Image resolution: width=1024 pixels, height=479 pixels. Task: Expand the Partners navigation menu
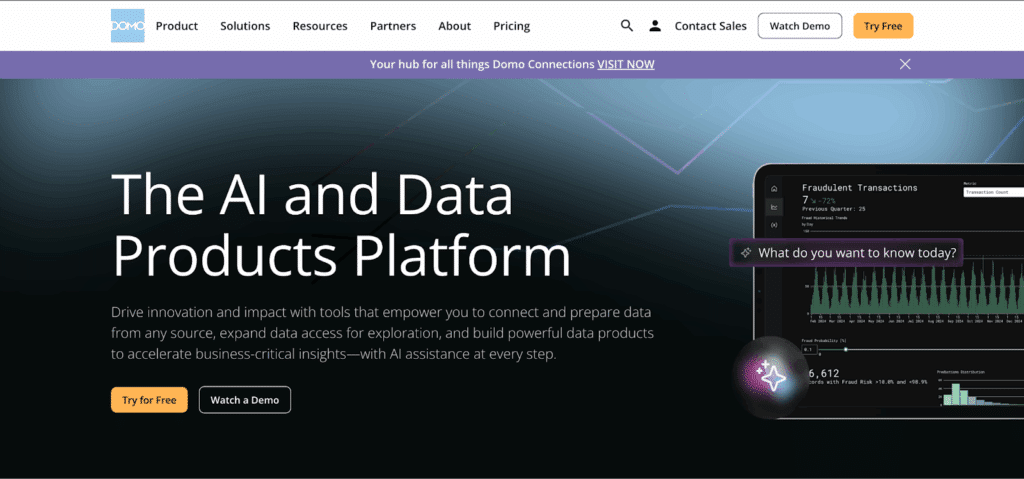tap(393, 26)
